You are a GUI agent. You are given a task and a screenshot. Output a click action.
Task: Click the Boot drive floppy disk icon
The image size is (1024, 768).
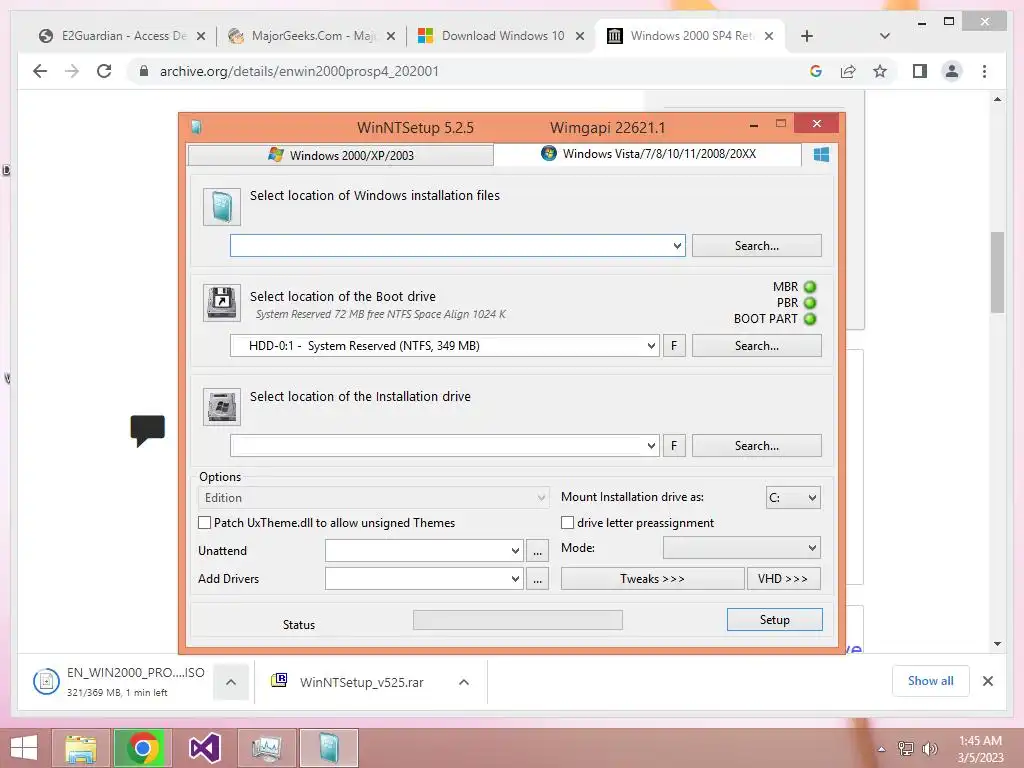(222, 302)
